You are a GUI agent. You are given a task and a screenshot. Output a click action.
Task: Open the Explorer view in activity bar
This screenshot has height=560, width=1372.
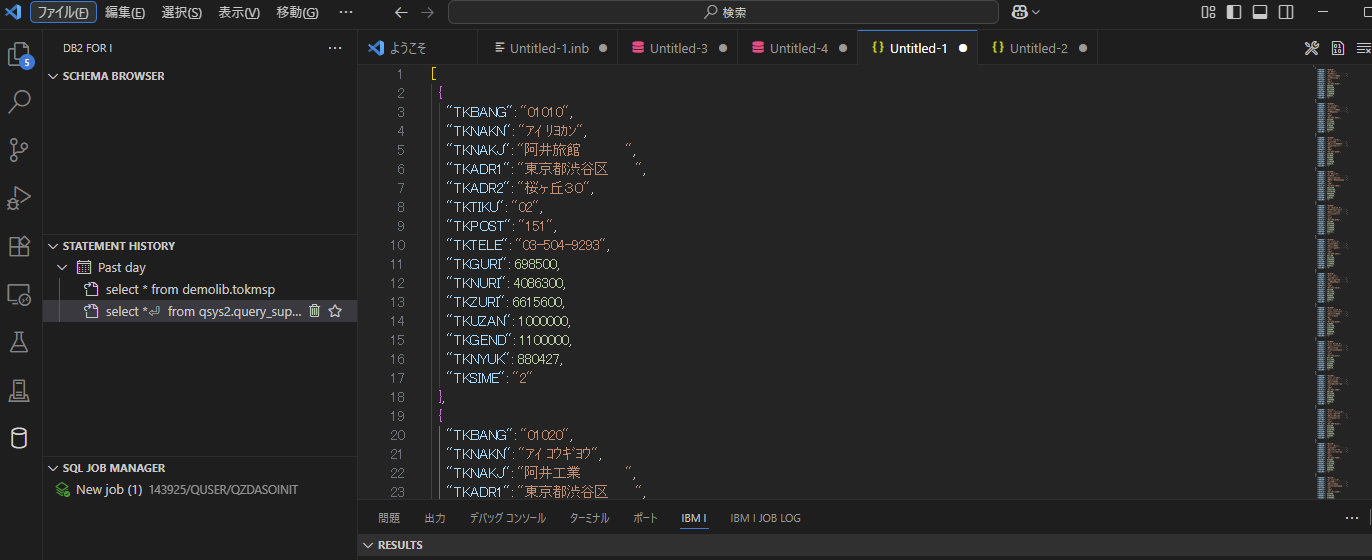pyautogui.click(x=20, y=54)
